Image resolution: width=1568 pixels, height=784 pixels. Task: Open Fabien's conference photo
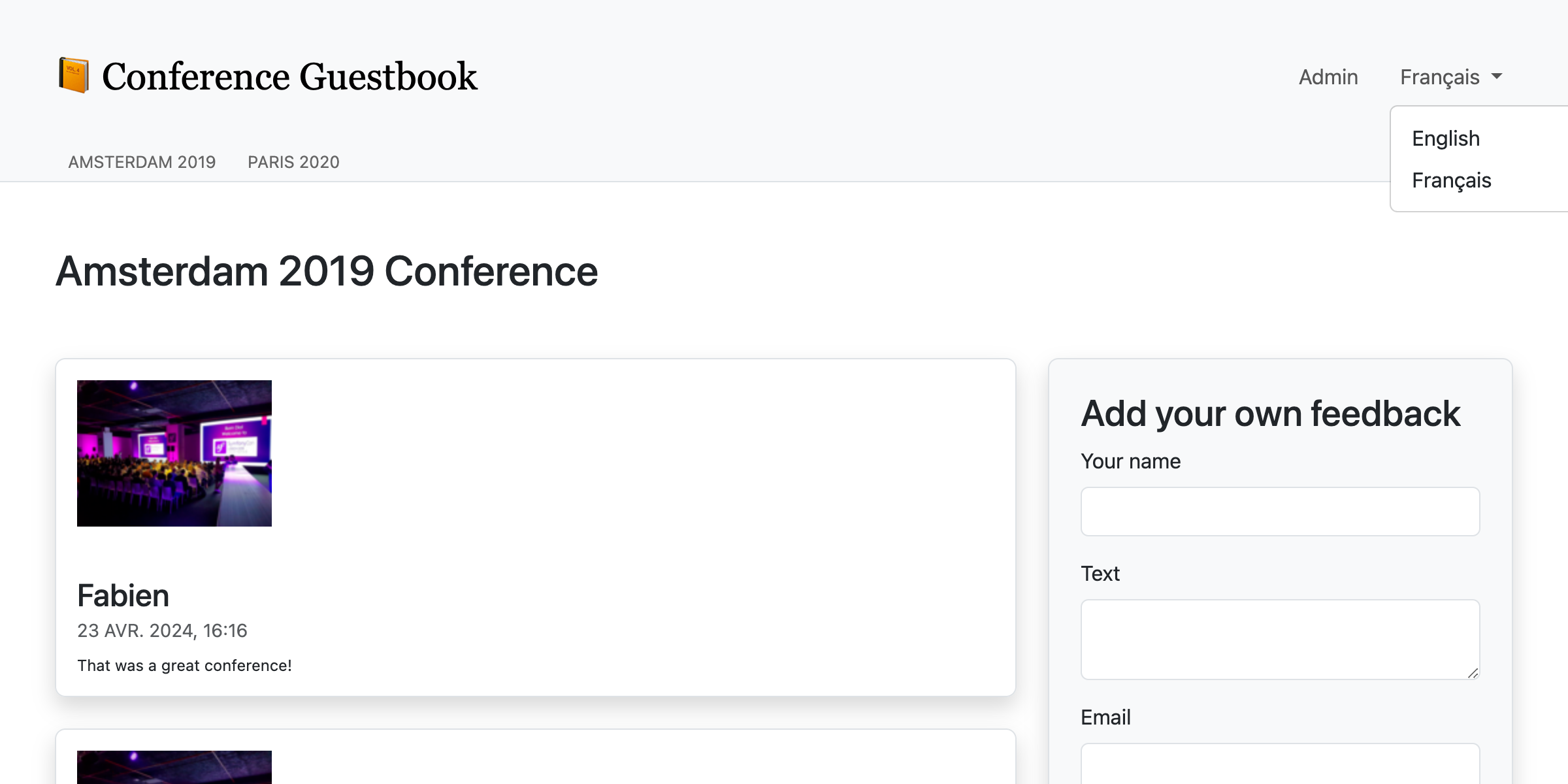click(x=174, y=452)
